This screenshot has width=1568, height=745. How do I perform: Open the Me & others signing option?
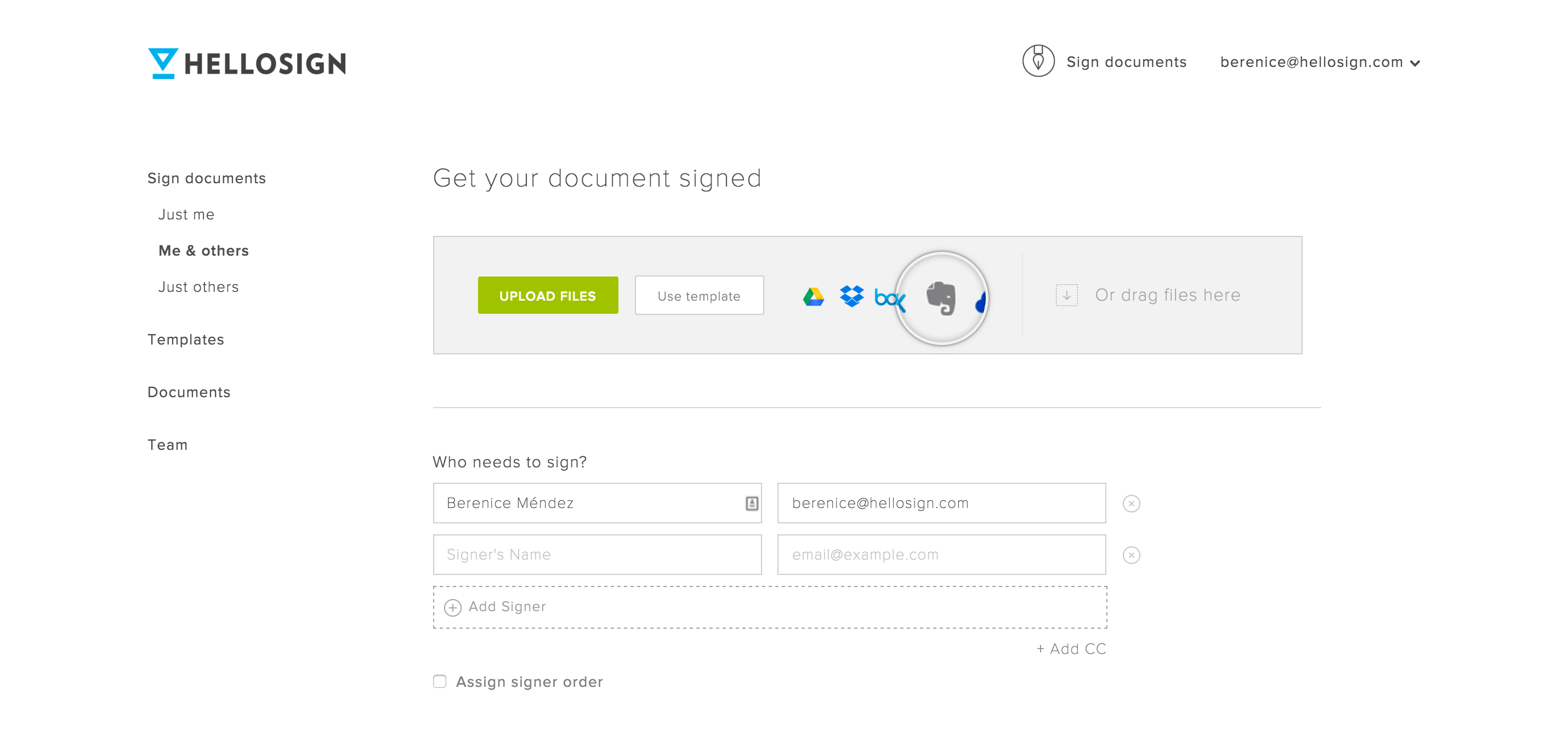(x=203, y=250)
